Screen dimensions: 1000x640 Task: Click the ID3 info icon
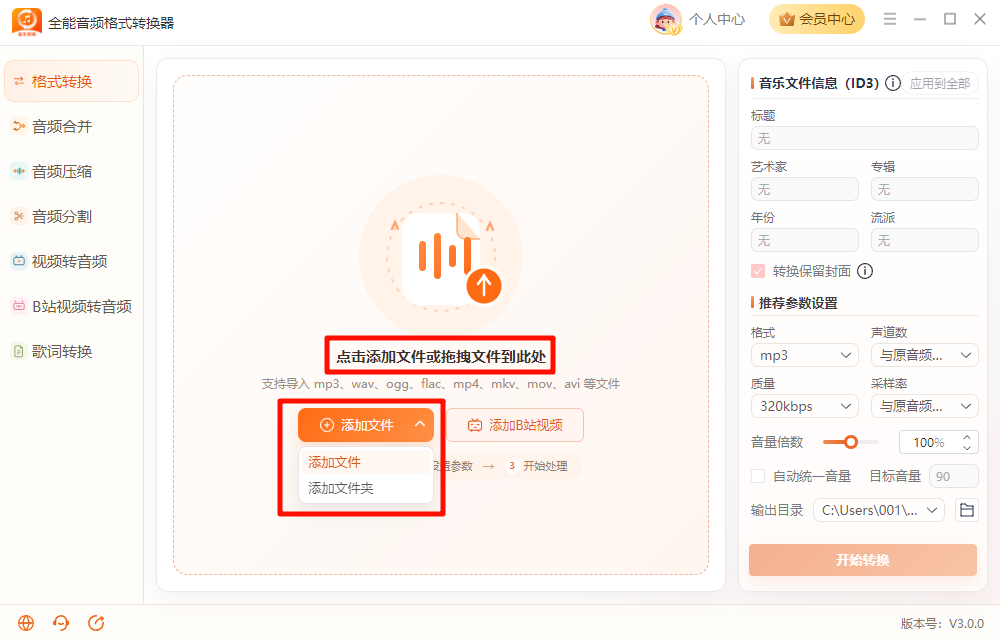click(893, 83)
